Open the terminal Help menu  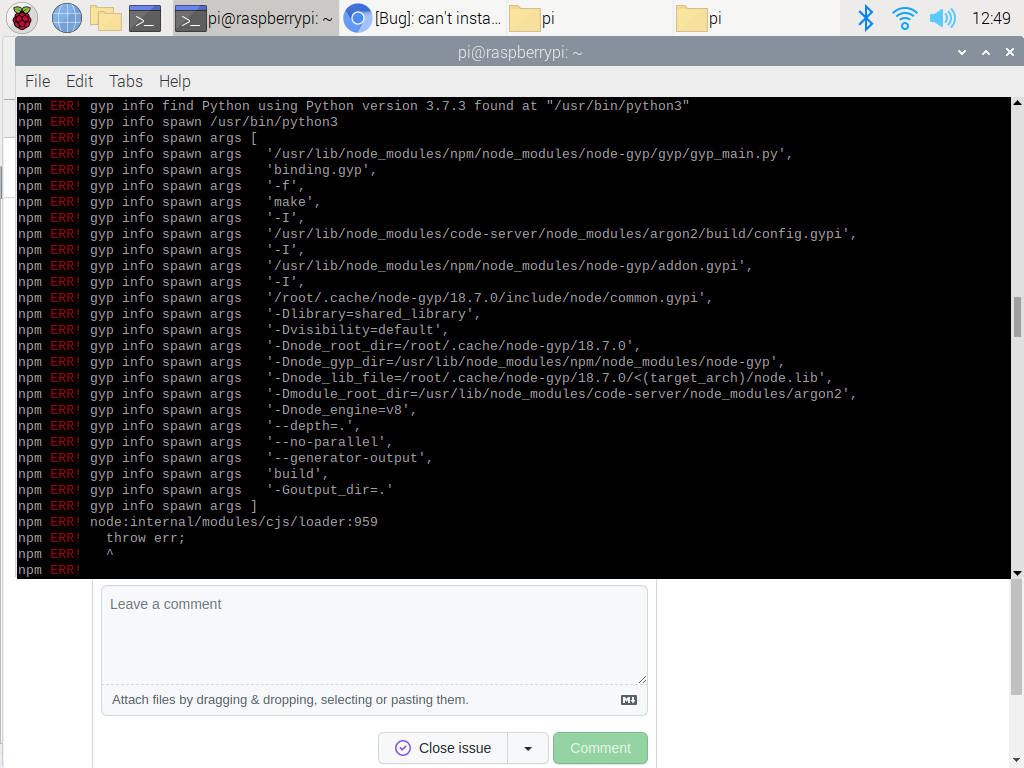click(x=174, y=81)
